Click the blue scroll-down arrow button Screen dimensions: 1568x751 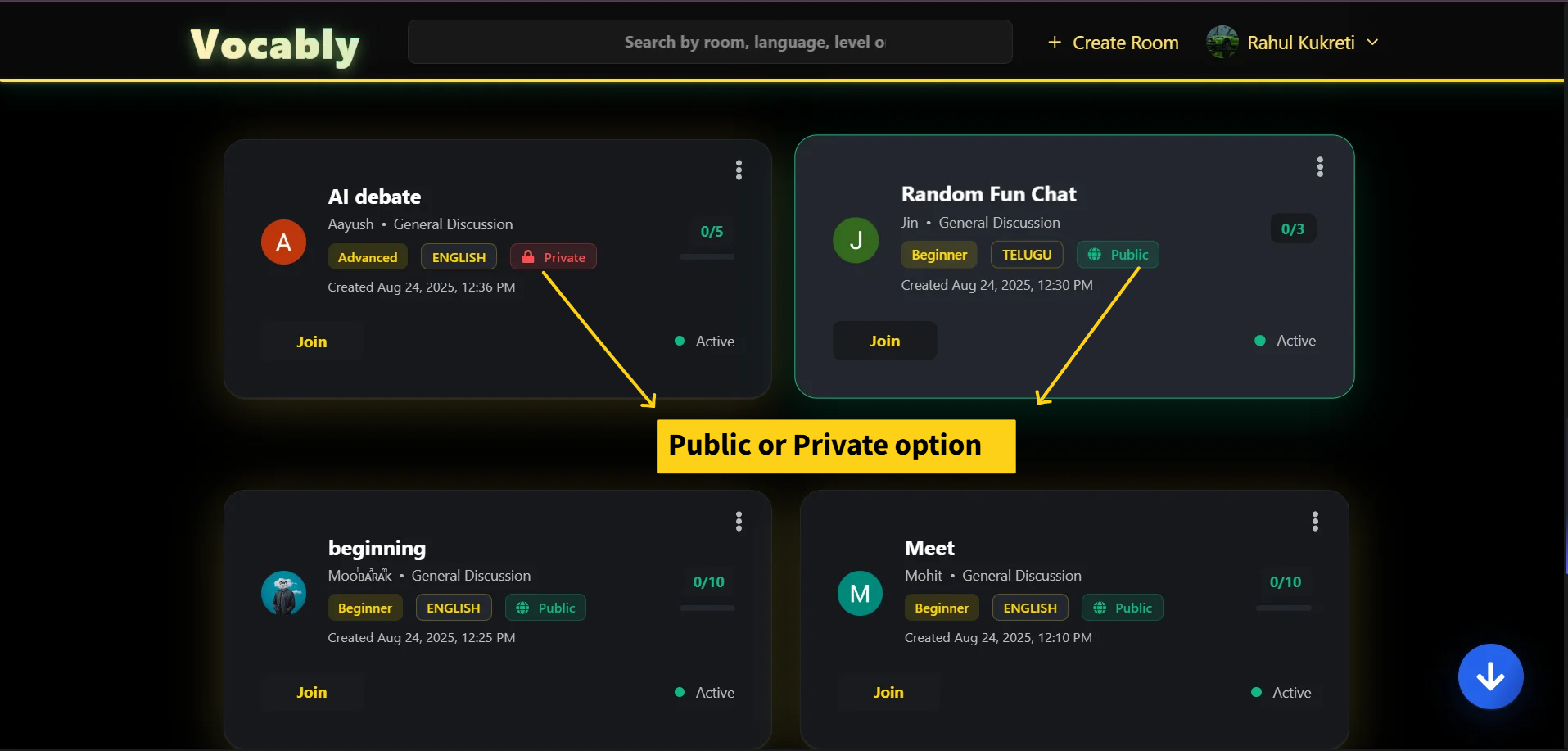(x=1489, y=676)
